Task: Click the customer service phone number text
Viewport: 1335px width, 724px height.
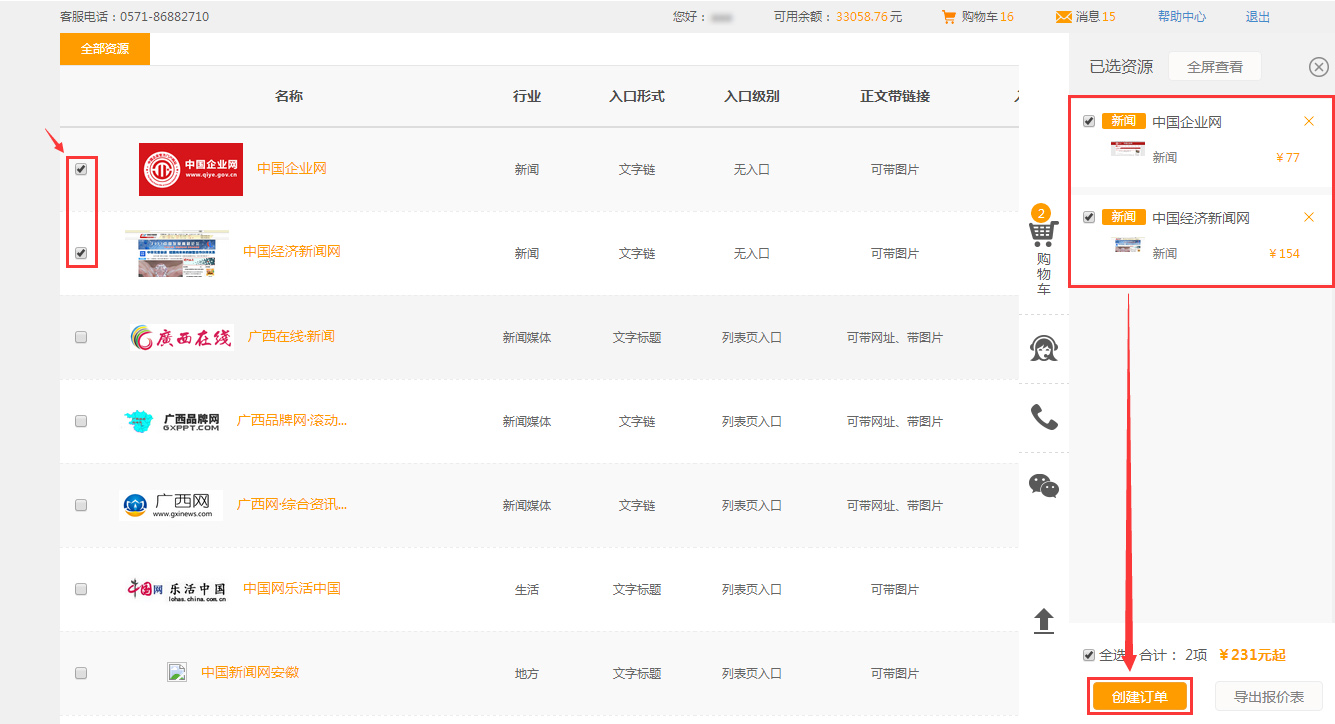Action: coord(135,17)
